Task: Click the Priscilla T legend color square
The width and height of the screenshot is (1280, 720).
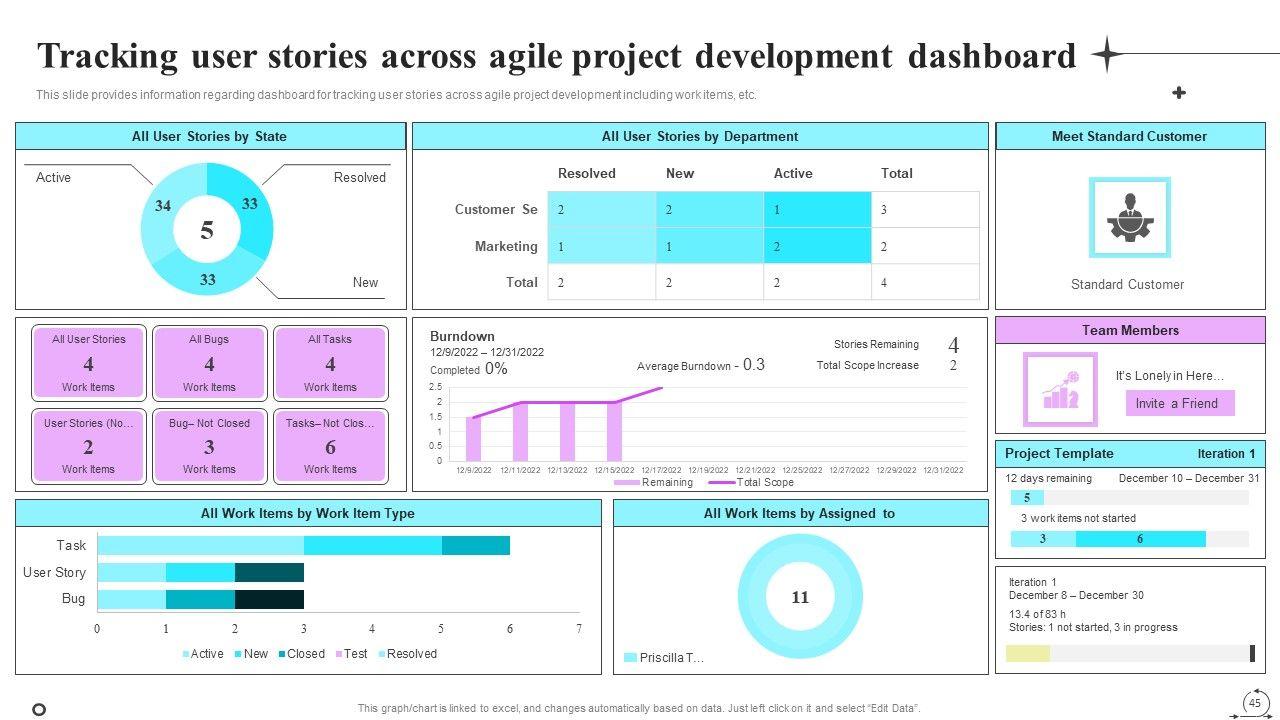Action: click(630, 658)
